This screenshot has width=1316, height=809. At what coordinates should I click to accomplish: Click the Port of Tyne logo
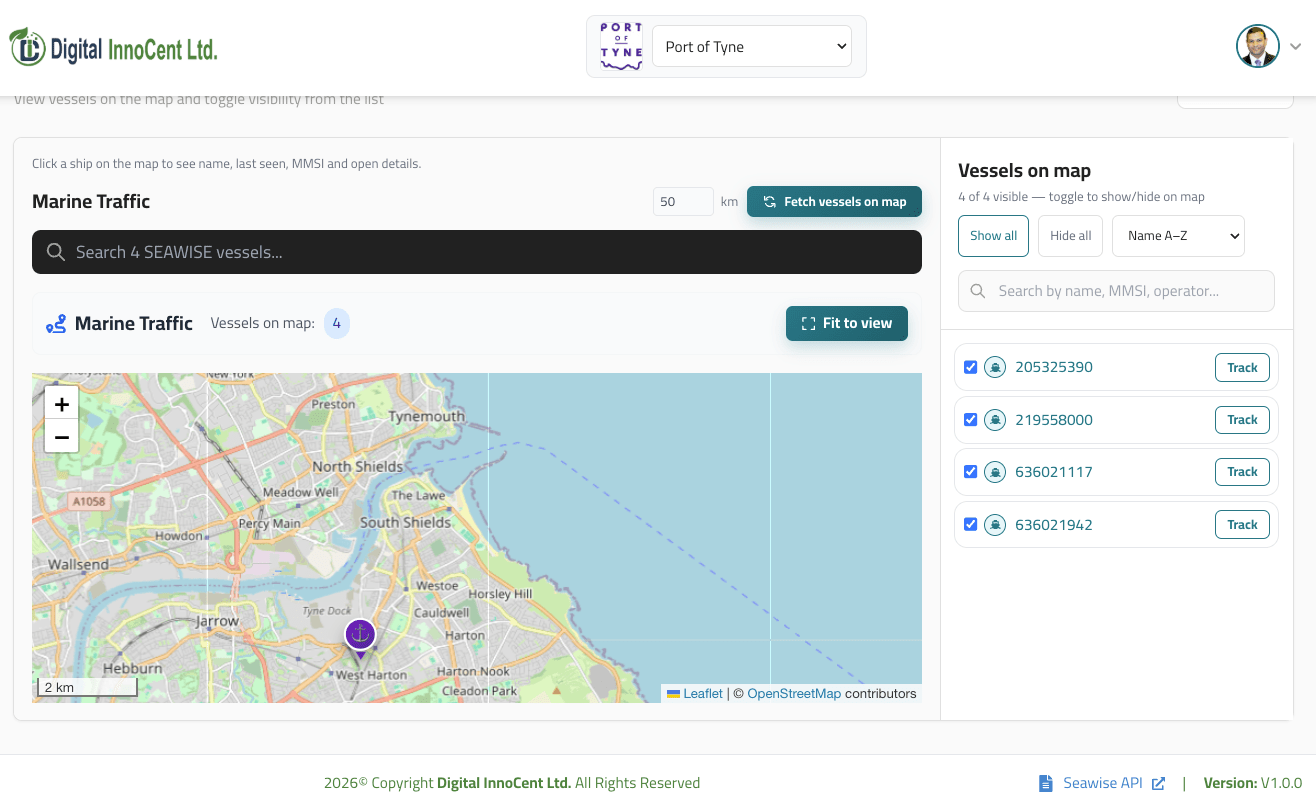tap(621, 46)
